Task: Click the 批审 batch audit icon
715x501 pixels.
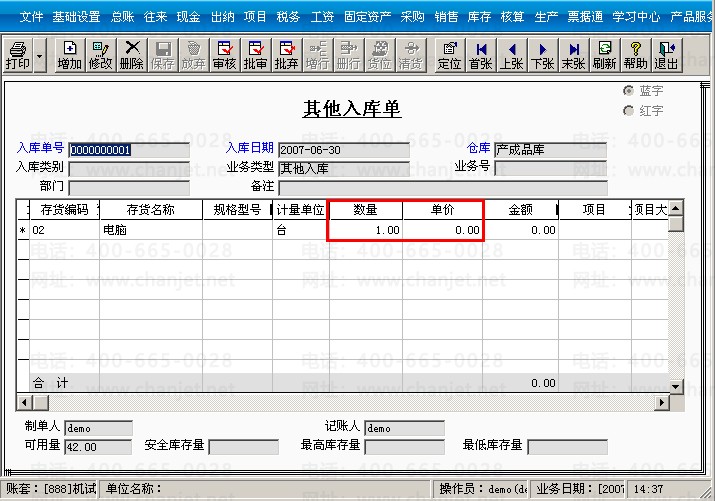Action: pyautogui.click(x=255, y=56)
